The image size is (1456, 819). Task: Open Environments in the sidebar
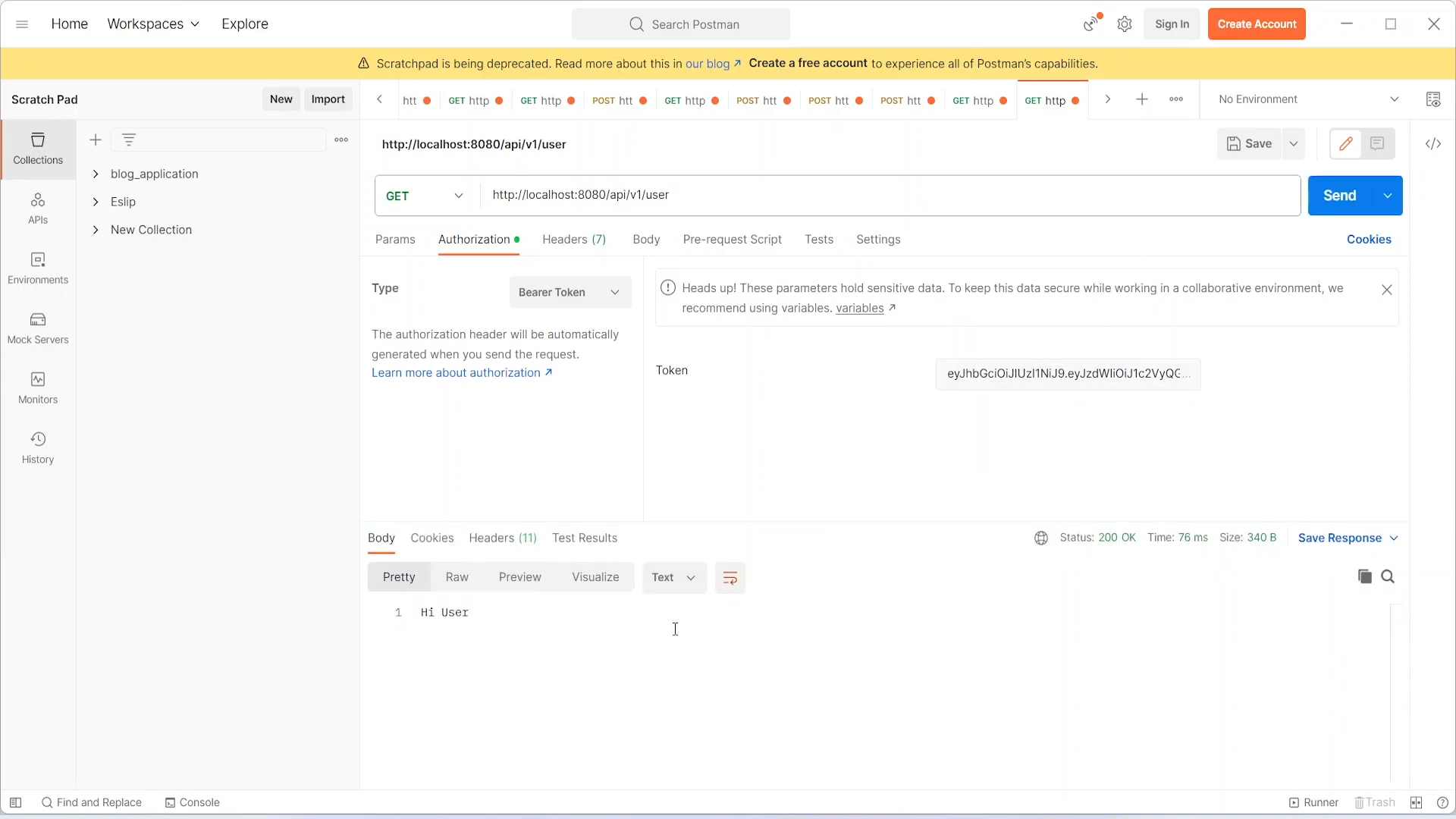click(38, 268)
